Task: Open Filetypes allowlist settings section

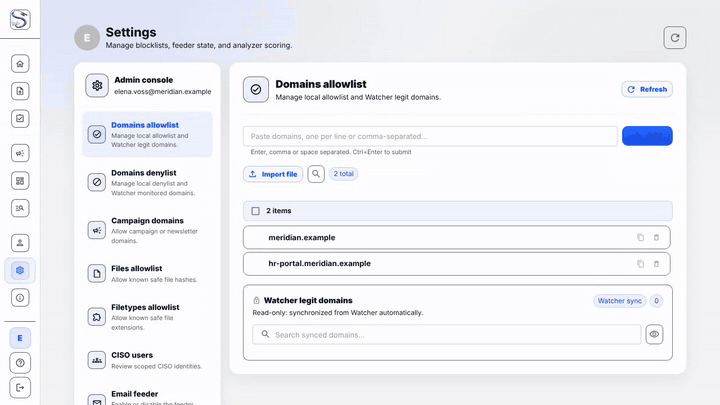Action: point(147,317)
